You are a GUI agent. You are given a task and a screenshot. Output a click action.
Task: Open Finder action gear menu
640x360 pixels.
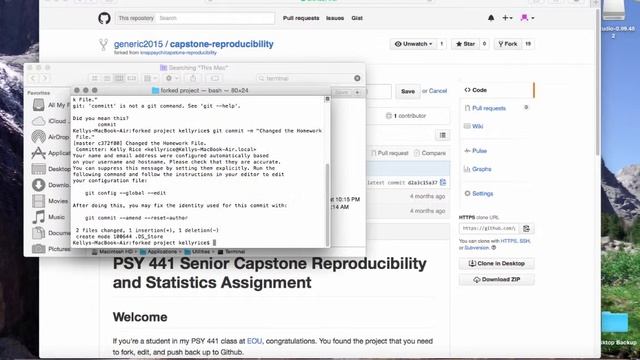[171, 78]
